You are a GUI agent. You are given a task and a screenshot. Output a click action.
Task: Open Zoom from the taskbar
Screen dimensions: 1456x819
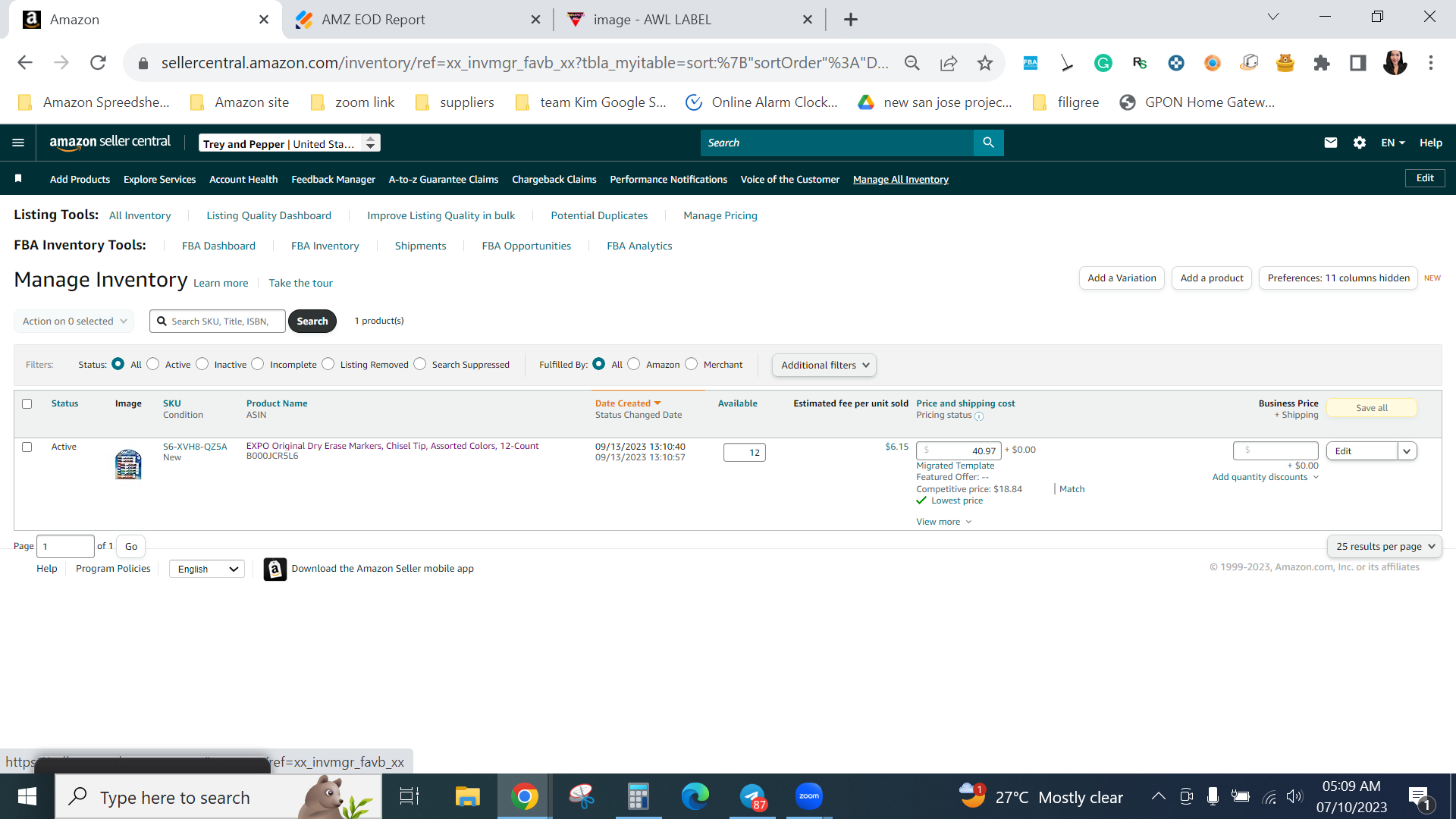[809, 796]
